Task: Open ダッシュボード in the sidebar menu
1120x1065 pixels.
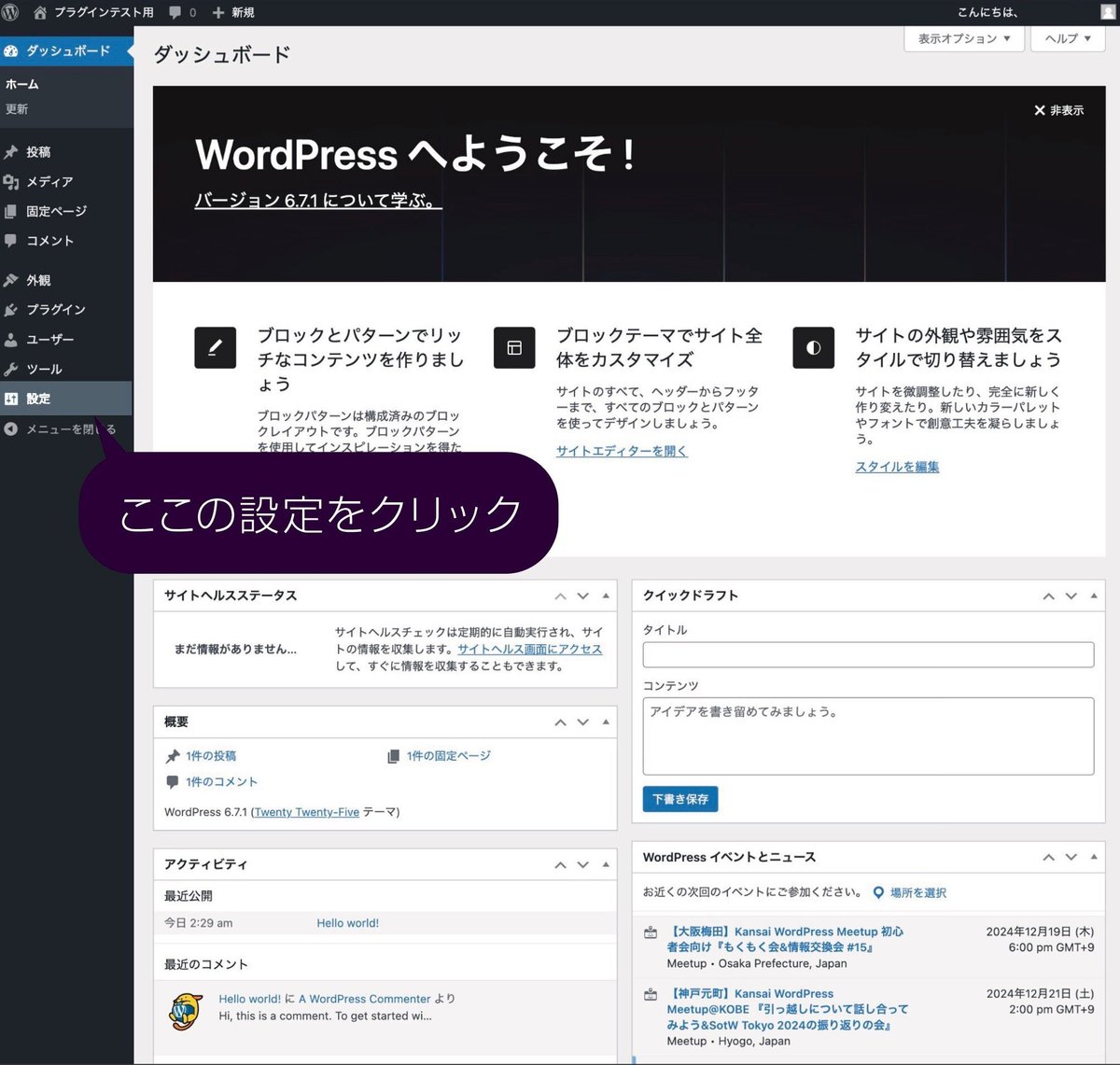Action: pos(66,50)
